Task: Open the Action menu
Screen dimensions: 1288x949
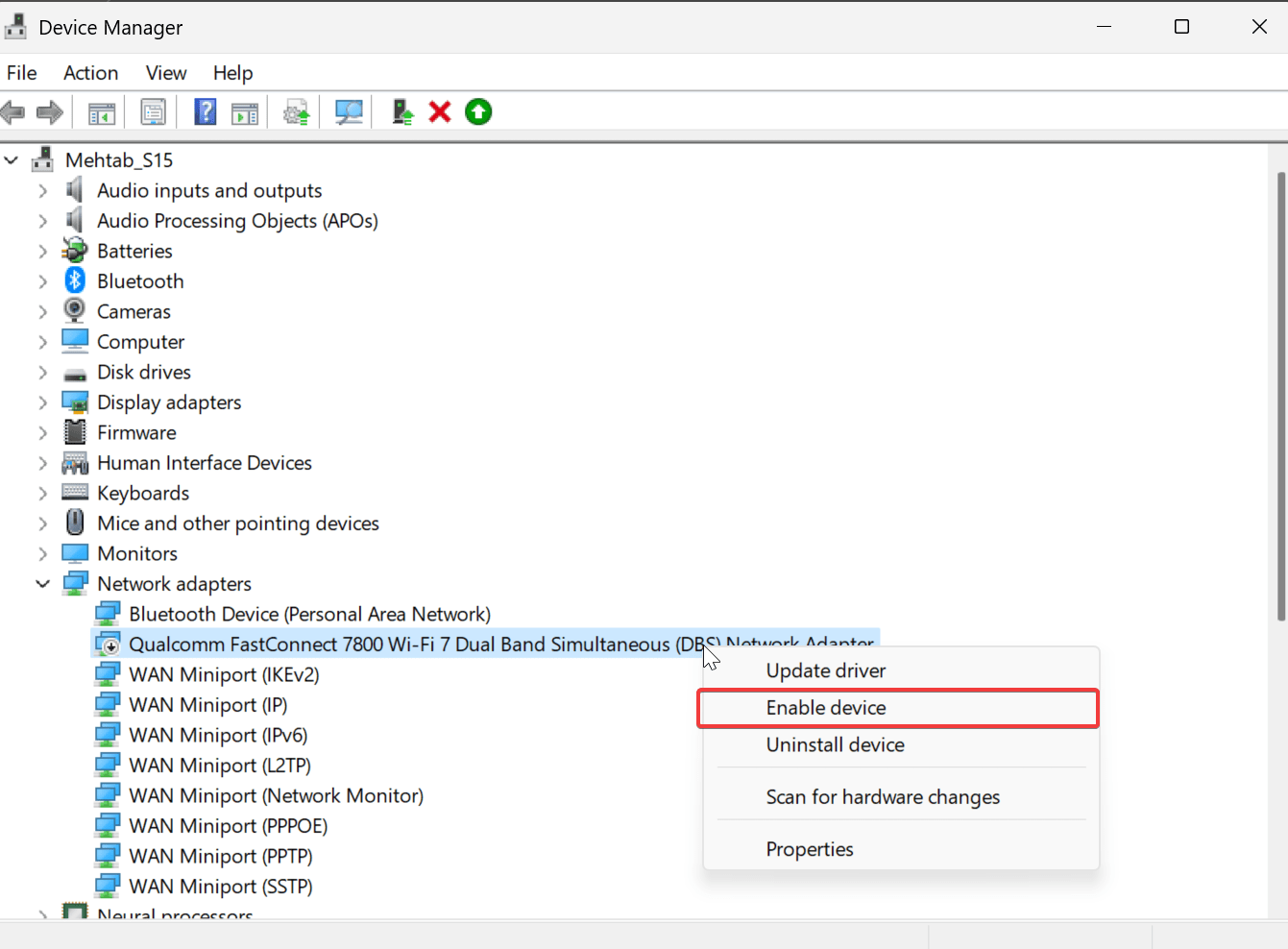Action: pos(91,73)
